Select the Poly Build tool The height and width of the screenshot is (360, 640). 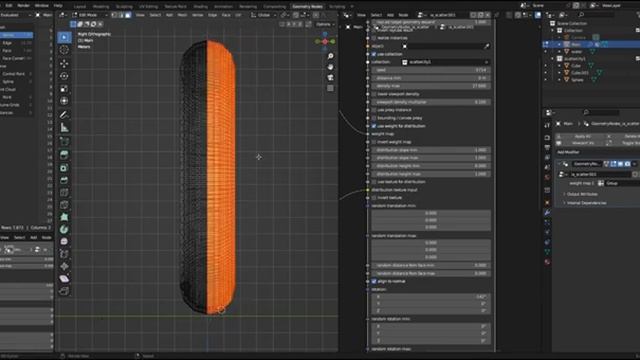point(64,217)
